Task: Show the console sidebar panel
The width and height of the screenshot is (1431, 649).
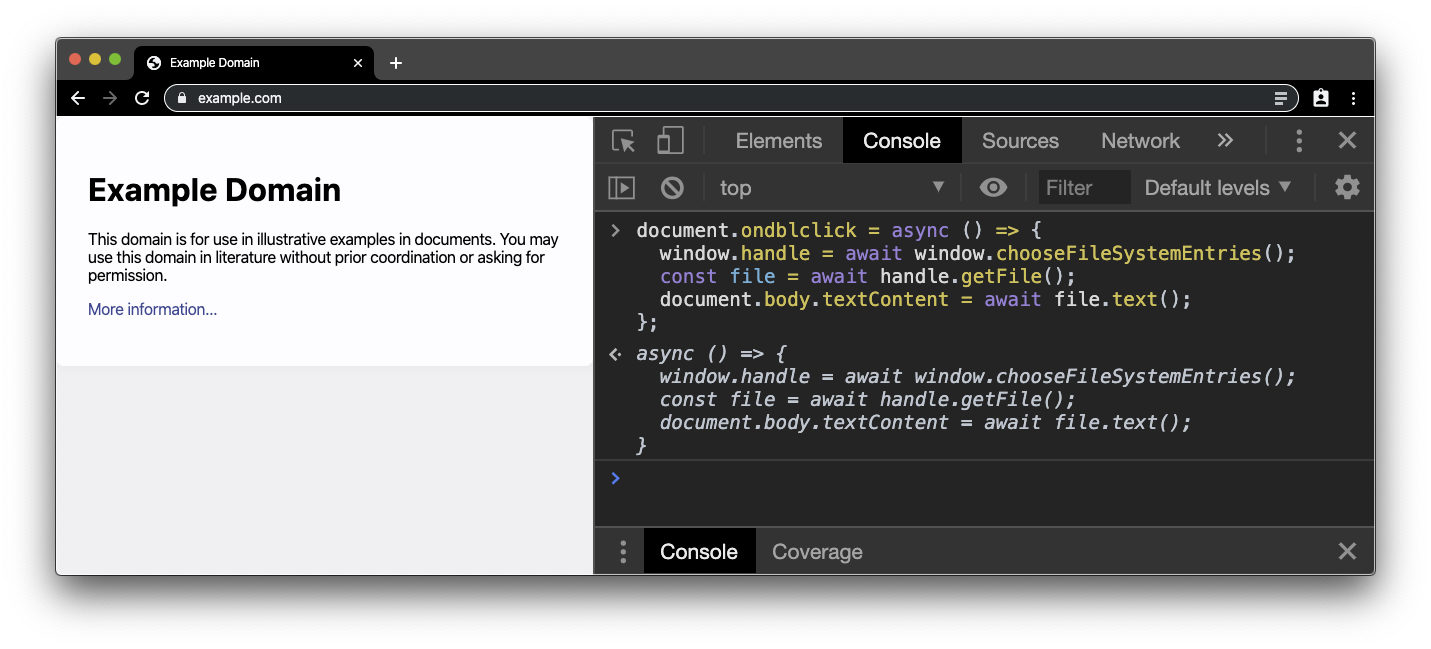Action: click(x=622, y=187)
